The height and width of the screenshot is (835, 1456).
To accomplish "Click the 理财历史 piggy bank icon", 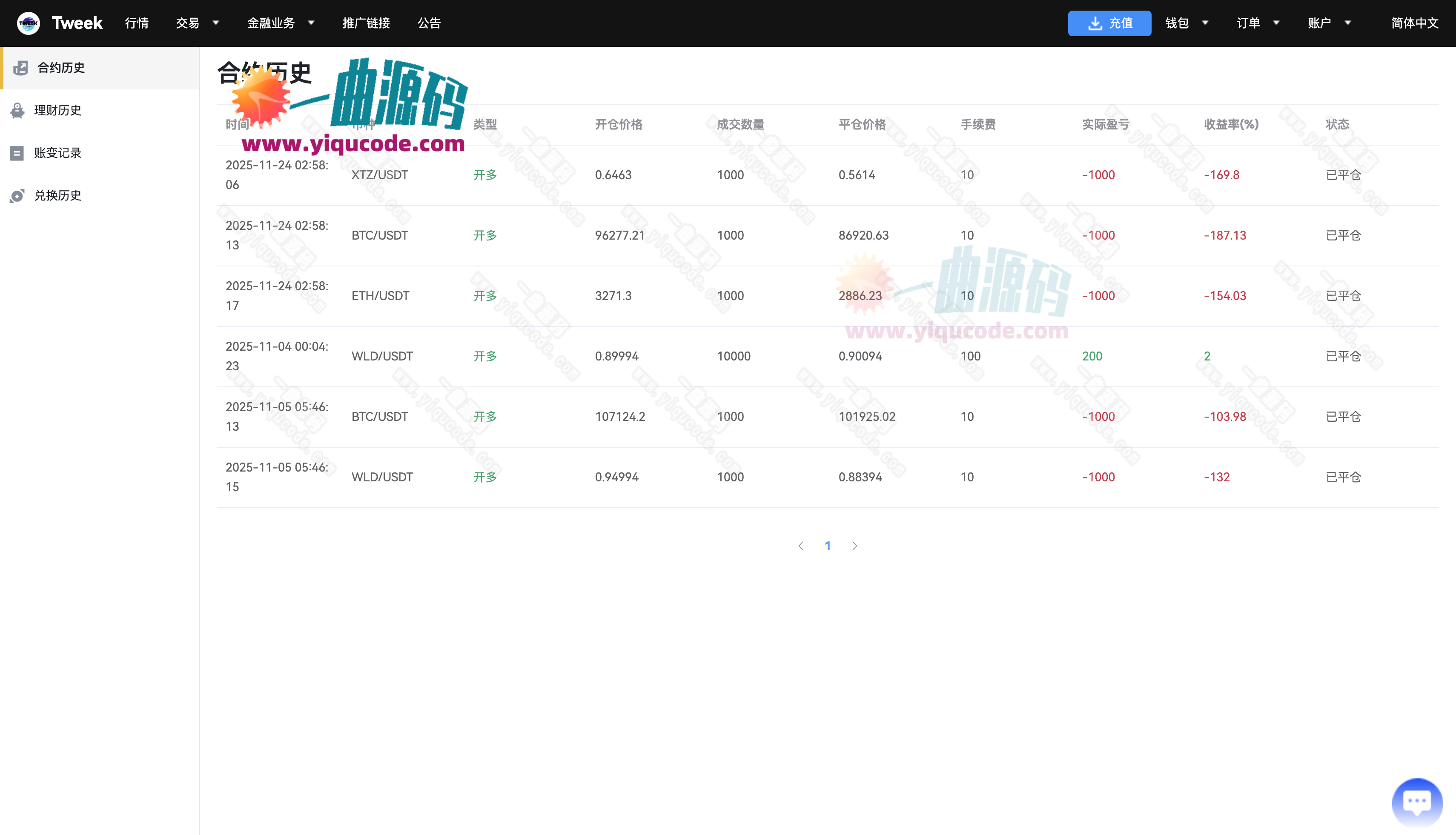I will pos(18,110).
